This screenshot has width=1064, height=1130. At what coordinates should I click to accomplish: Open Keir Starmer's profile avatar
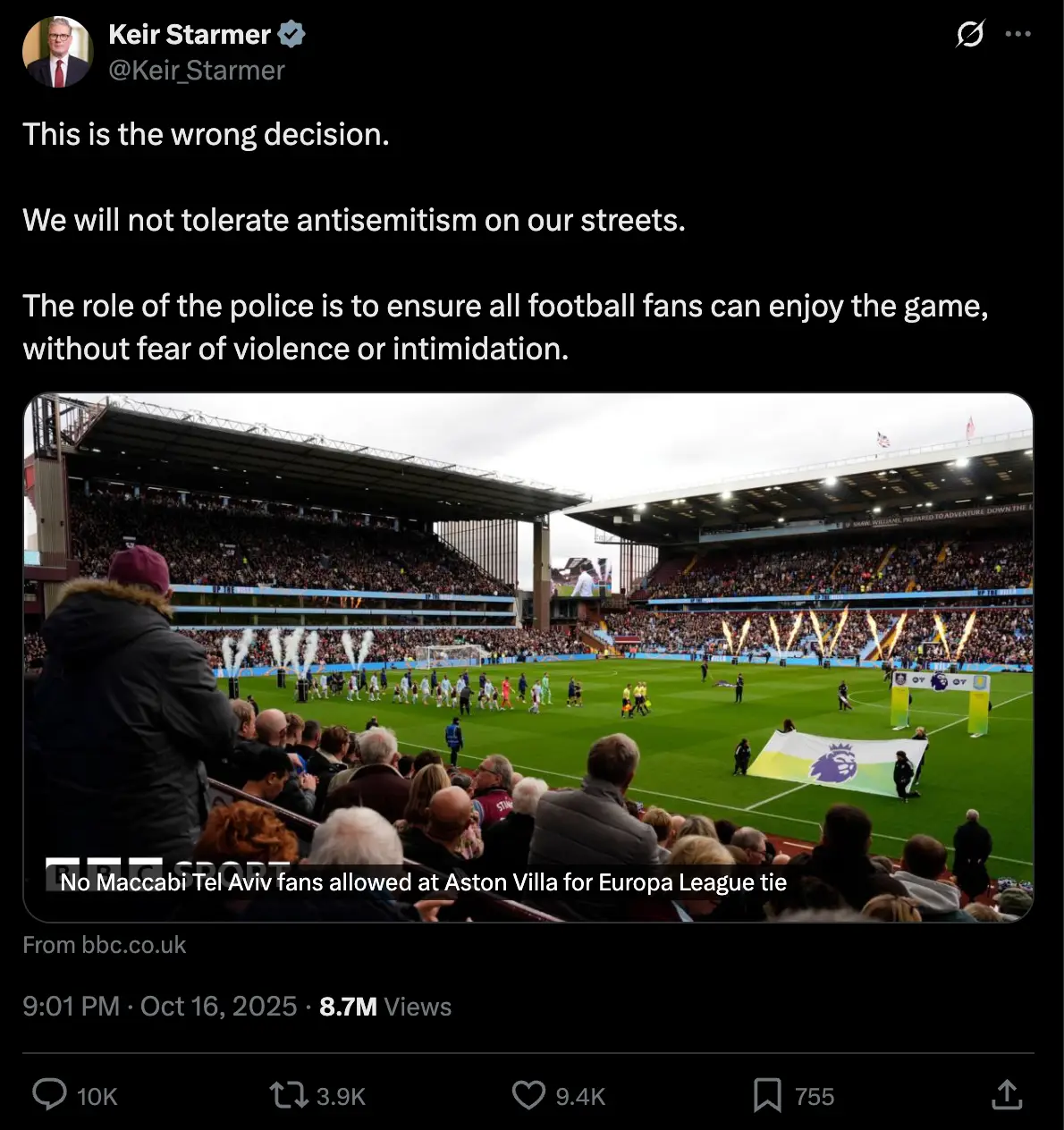coord(57,52)
